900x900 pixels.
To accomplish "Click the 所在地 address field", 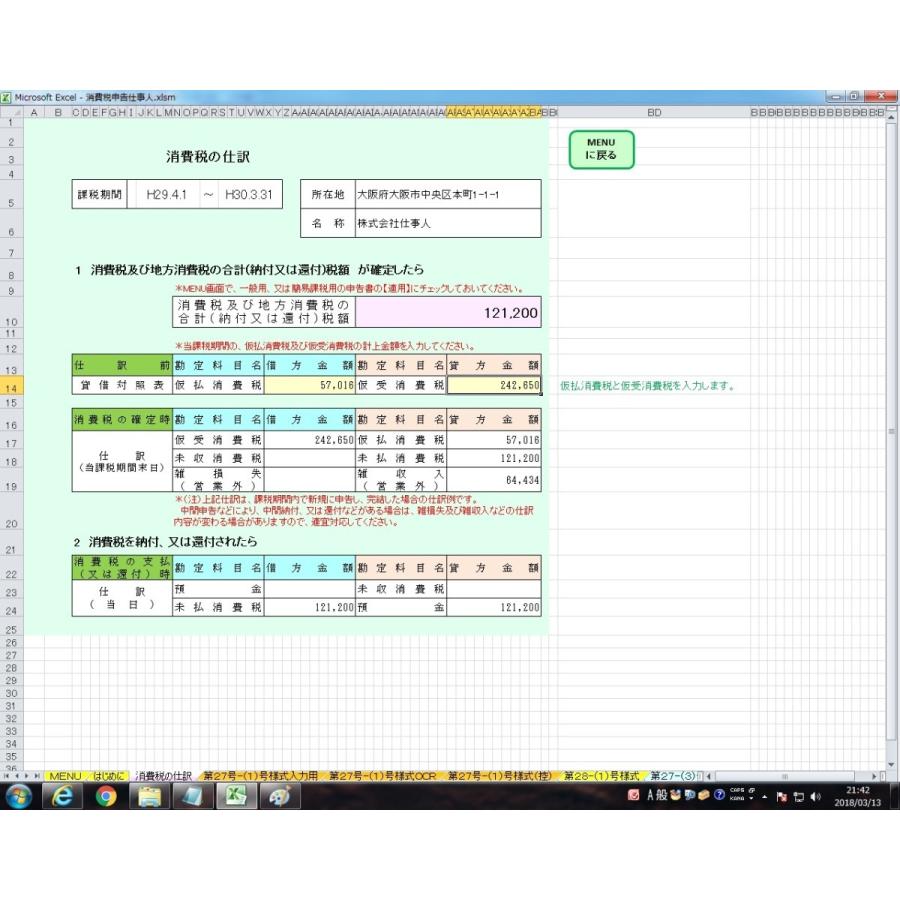I will pos(448,194).
